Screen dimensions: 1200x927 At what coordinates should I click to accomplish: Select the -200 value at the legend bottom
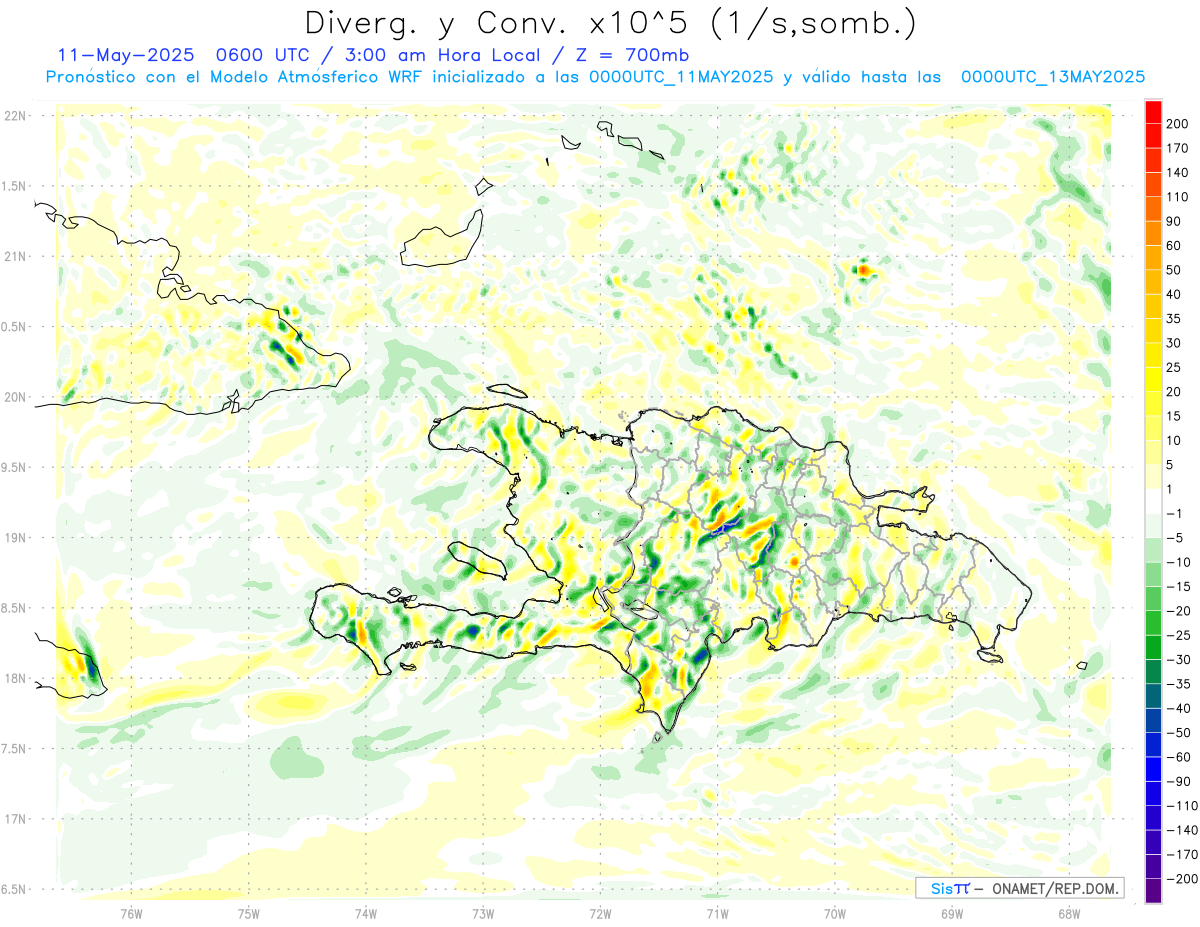click(1182, 879)
